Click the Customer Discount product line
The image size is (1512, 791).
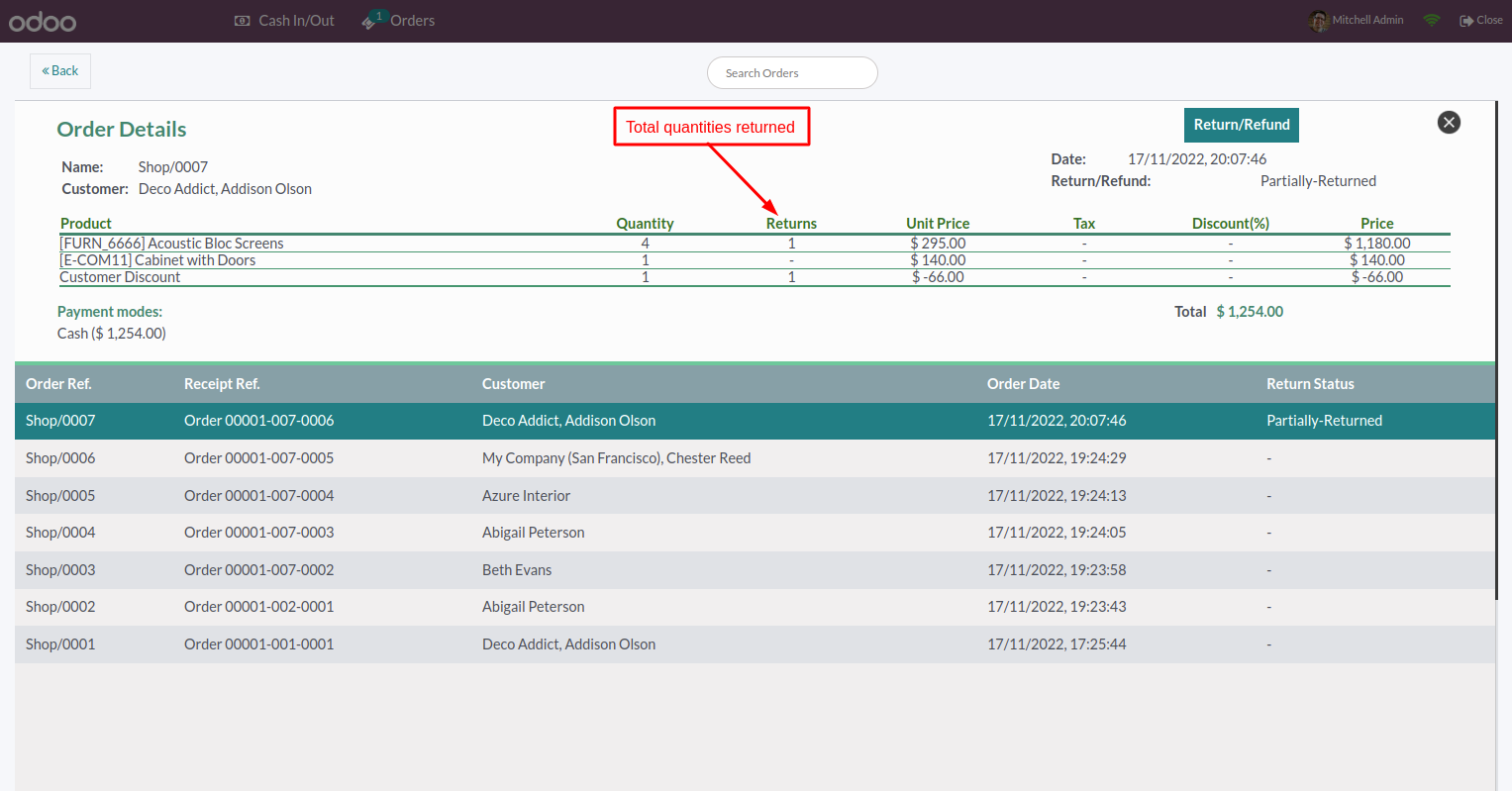pyautogui.click(x=755, y=277)
